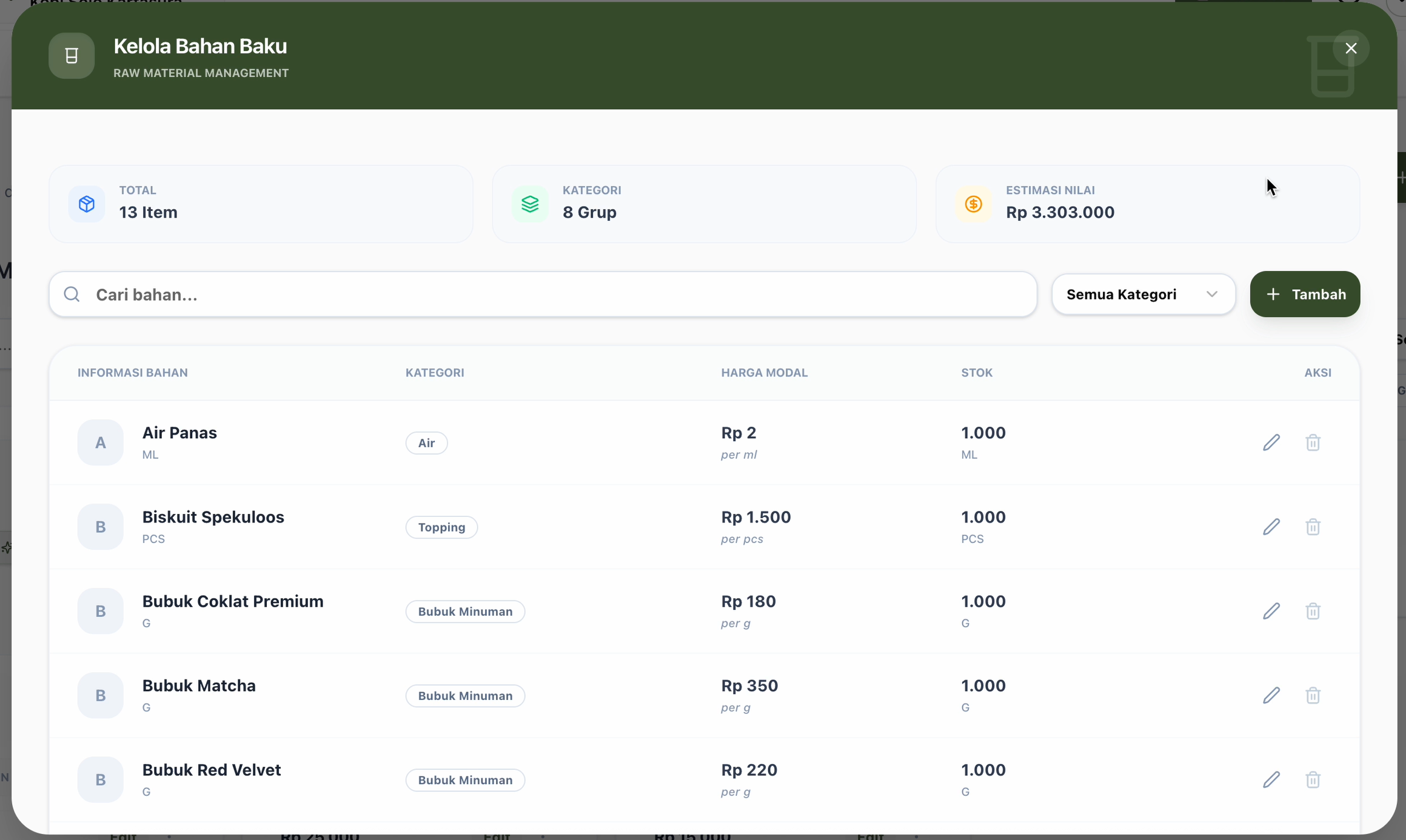Click edit pencil for Bubuk Red Velvet
Viewport: 1406px width, 840px height.
pyautogui.click(x=1271, y=779)
